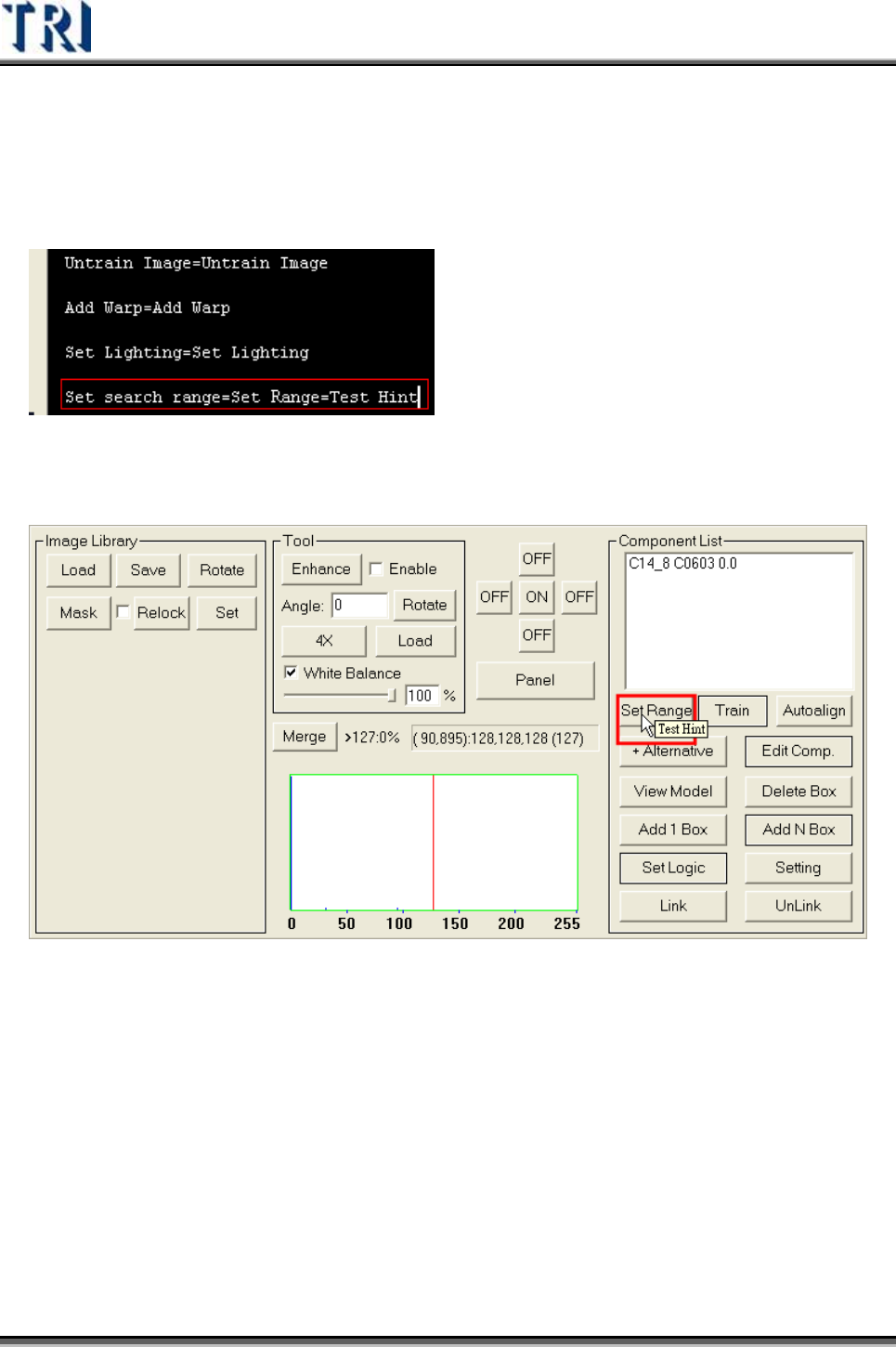Viewport: 896px width, 1347px height.
Task: Toggle the right OFF lighting button
Action: pos(579,597)
